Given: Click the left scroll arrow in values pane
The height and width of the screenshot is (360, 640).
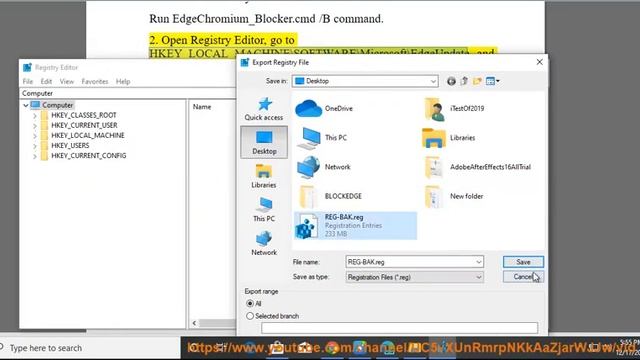Looking at the screenshot, I should 194,323.
